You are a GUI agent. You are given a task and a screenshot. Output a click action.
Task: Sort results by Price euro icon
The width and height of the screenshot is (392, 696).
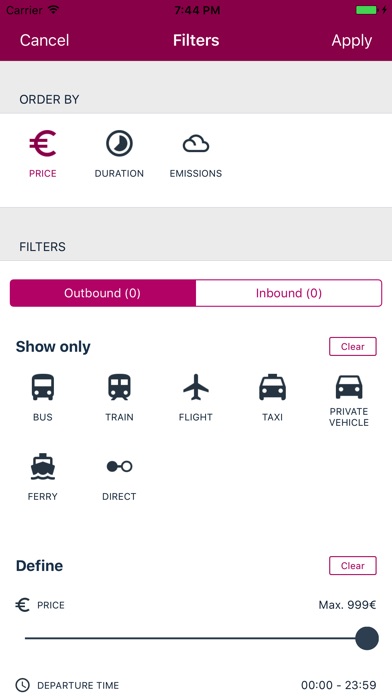pos(43,143)
